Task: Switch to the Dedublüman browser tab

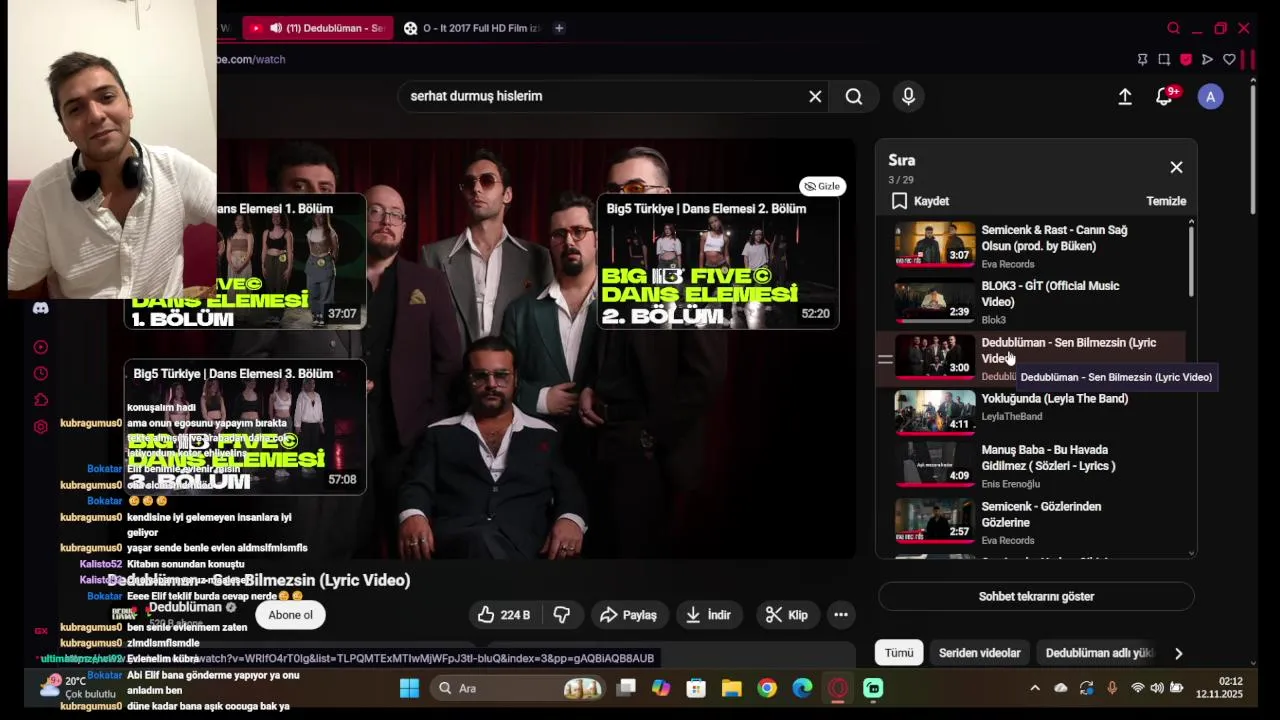Action: pyautogui.click(x=317, y=28)
